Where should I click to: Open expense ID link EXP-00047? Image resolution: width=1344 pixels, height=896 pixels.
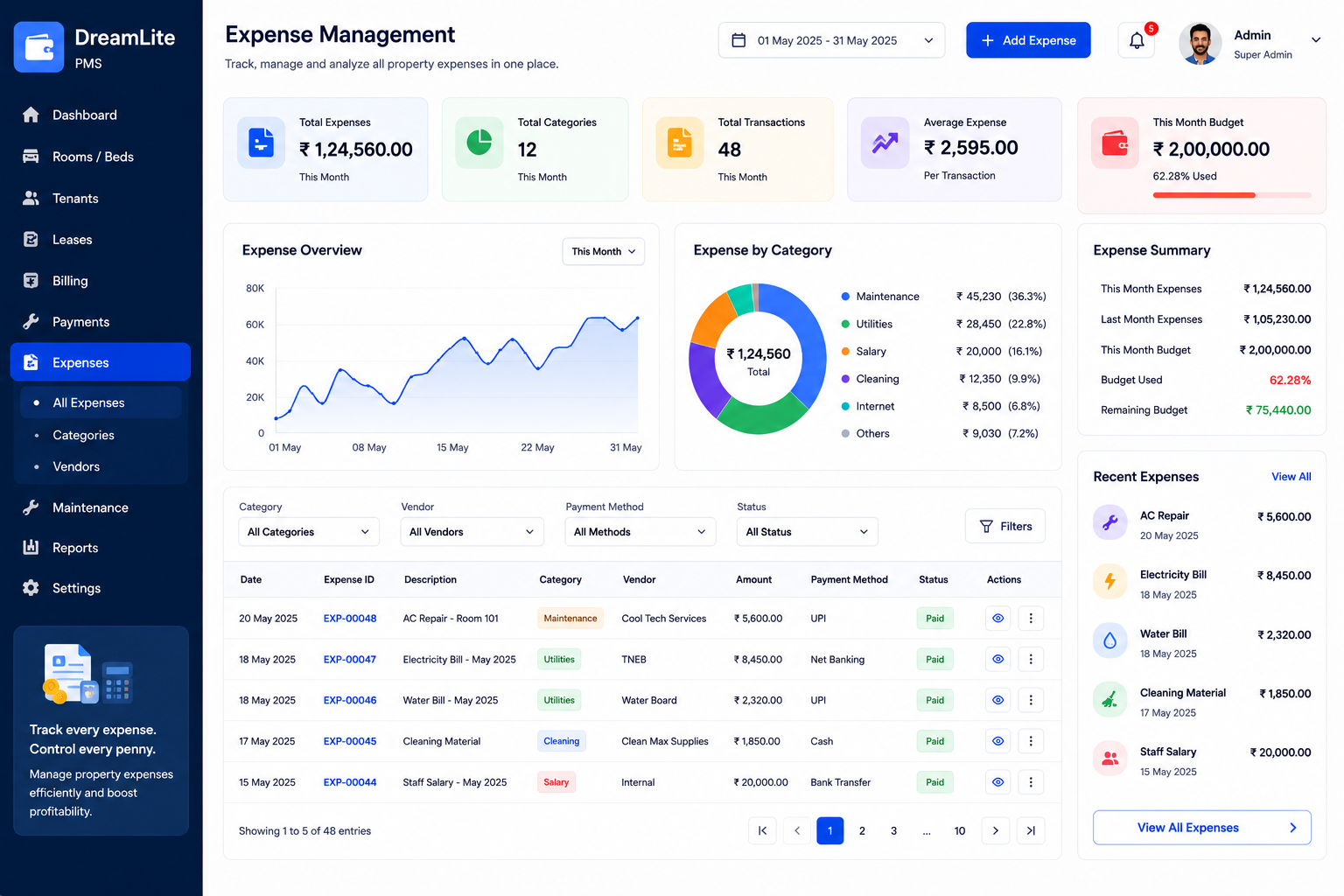(x=350, y=660)
